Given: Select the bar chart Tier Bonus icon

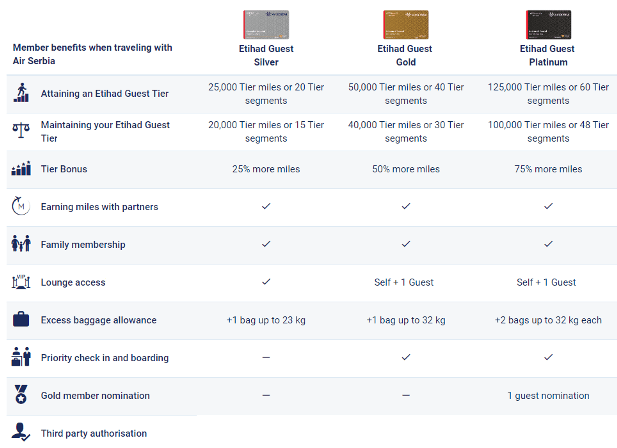Looking at the screenshot, I should click(21, 168).
